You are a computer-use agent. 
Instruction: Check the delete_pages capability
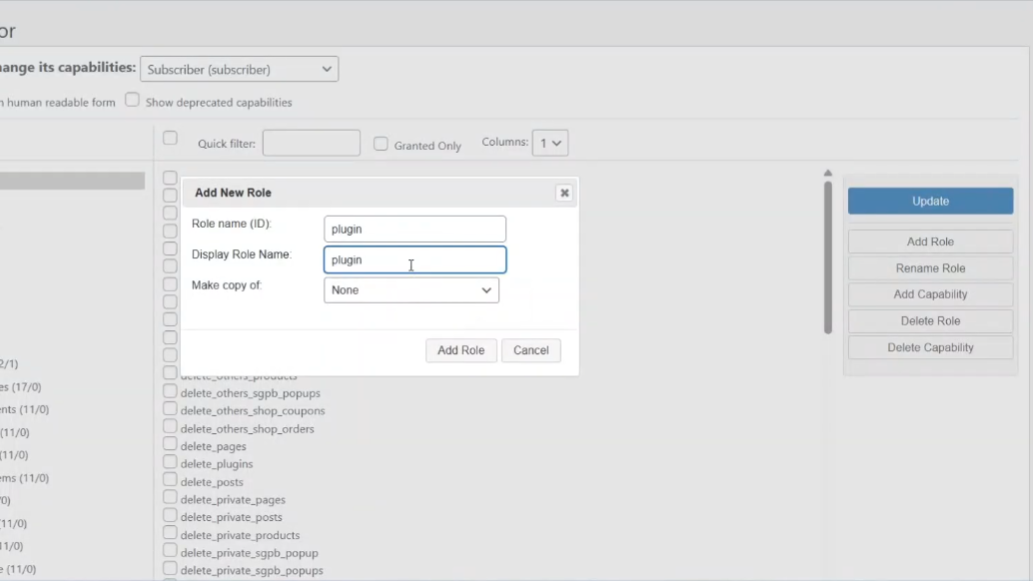pos(169,445)
